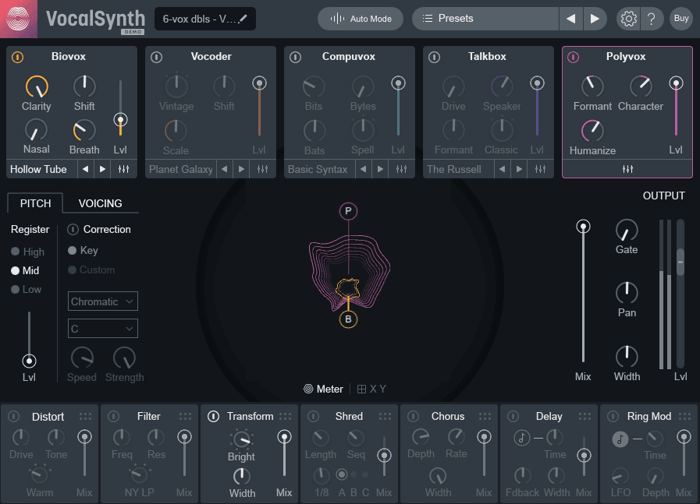Go to previous global preset
700x504 pixels.
[571, 19]
